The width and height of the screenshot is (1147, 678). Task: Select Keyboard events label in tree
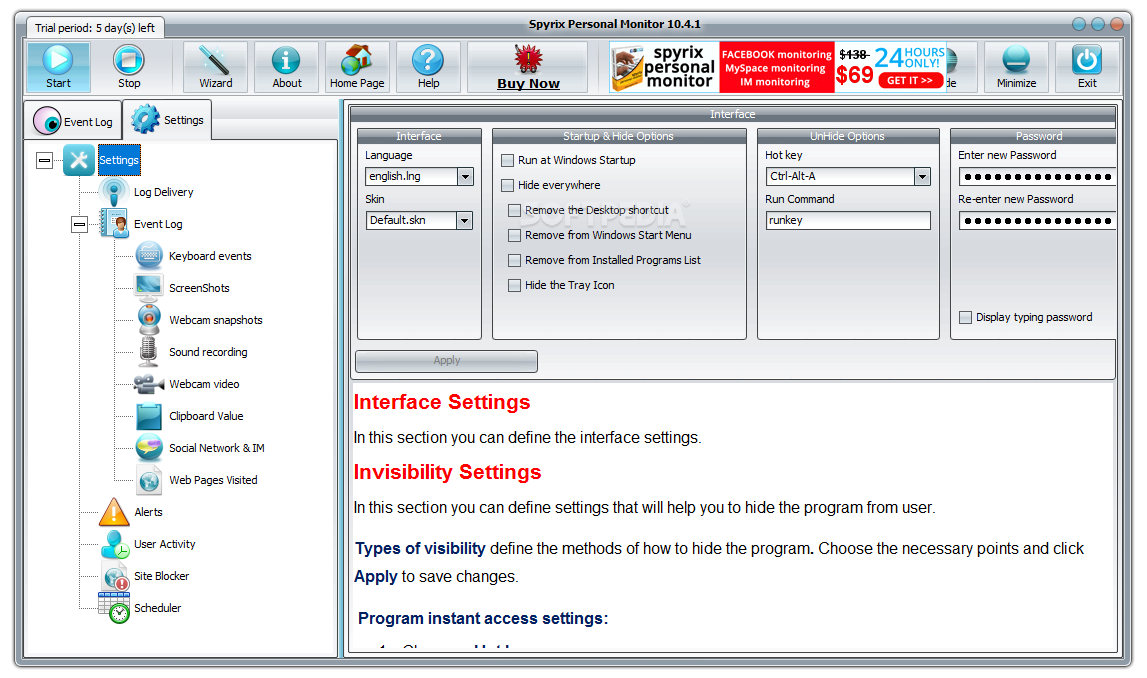click(210, 256)
